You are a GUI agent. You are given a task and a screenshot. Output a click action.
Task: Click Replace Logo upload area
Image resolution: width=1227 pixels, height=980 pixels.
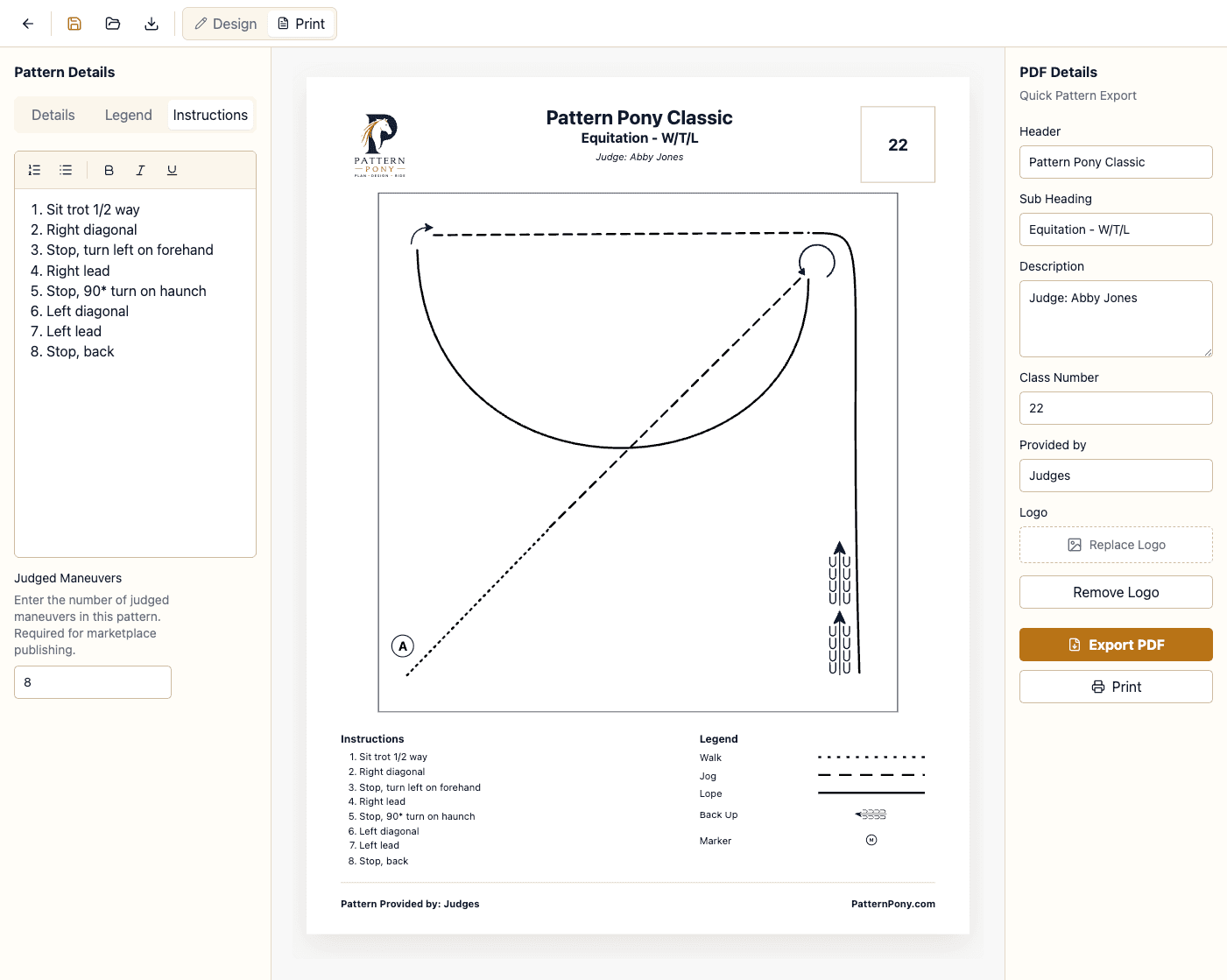point(1116,545)
